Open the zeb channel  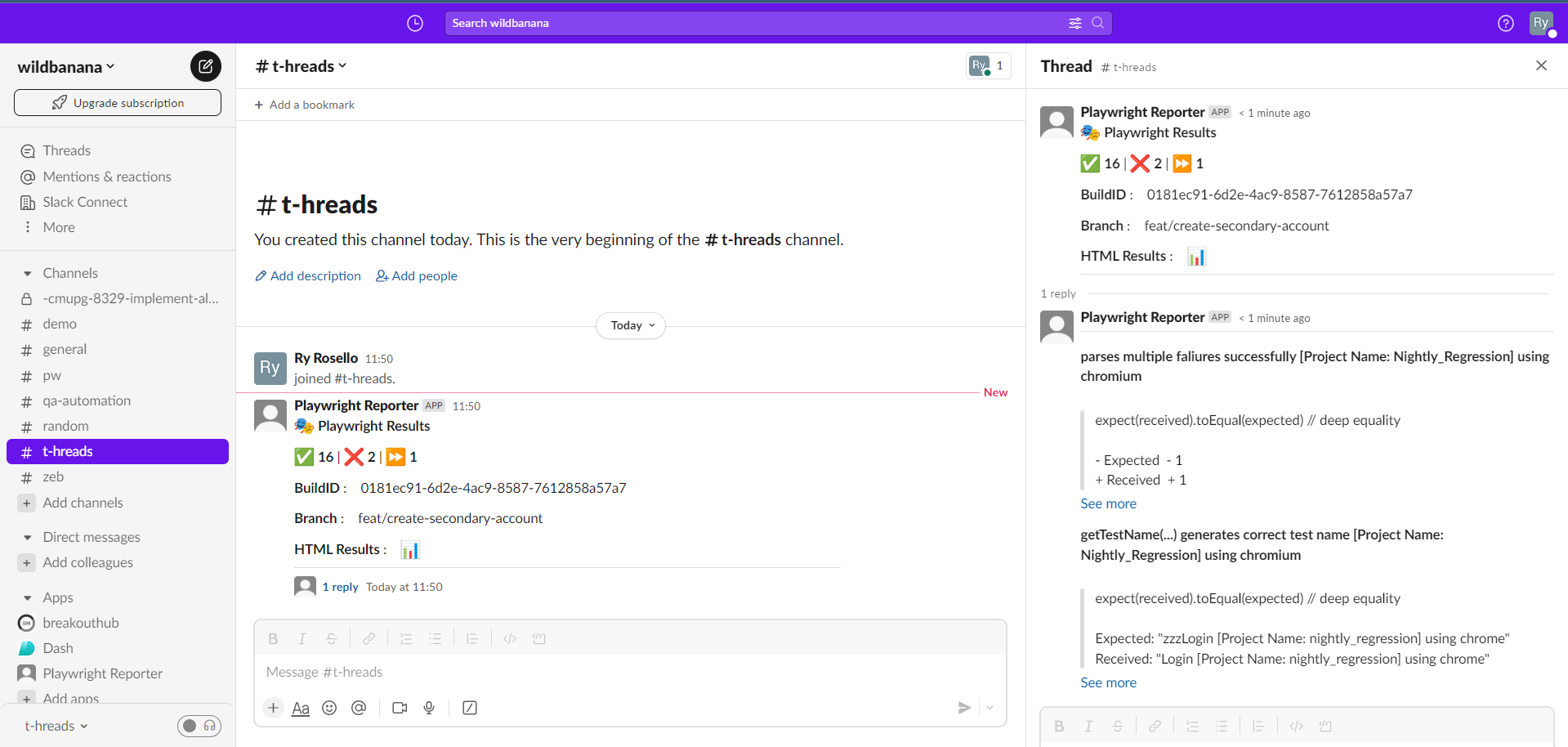coord(118,476)
